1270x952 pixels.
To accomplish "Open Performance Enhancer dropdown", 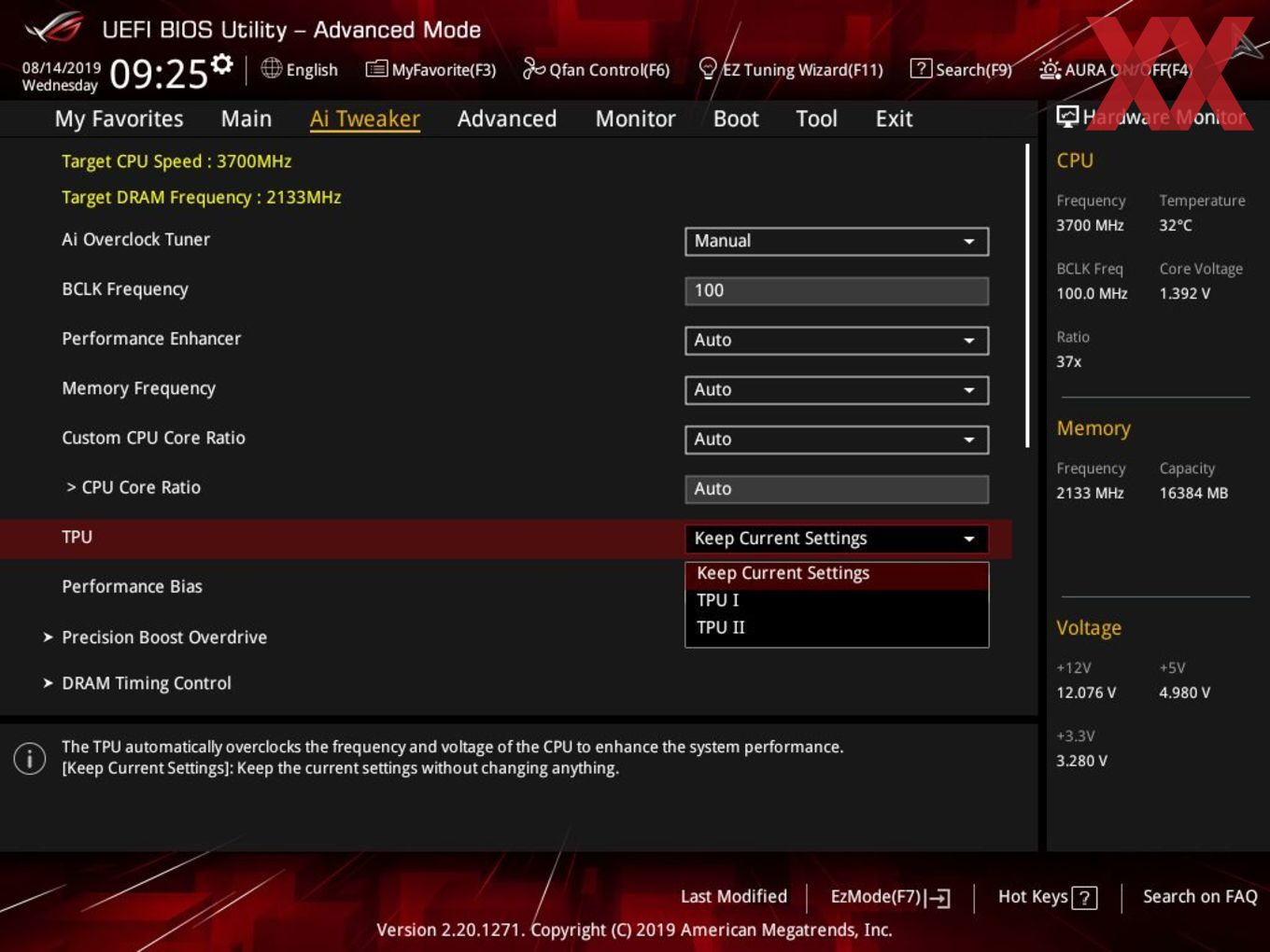I will (x=837, y=341).
